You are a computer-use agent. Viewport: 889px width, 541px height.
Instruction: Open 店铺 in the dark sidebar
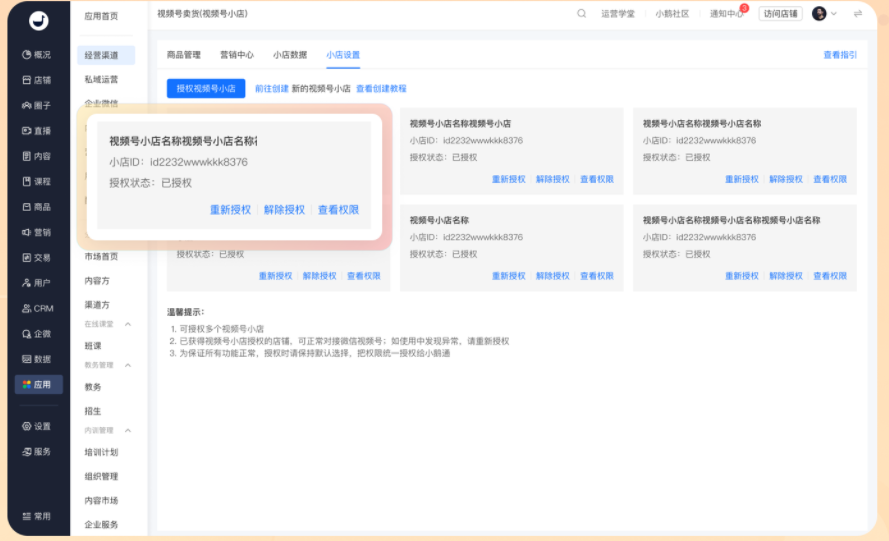coord(37,80)
